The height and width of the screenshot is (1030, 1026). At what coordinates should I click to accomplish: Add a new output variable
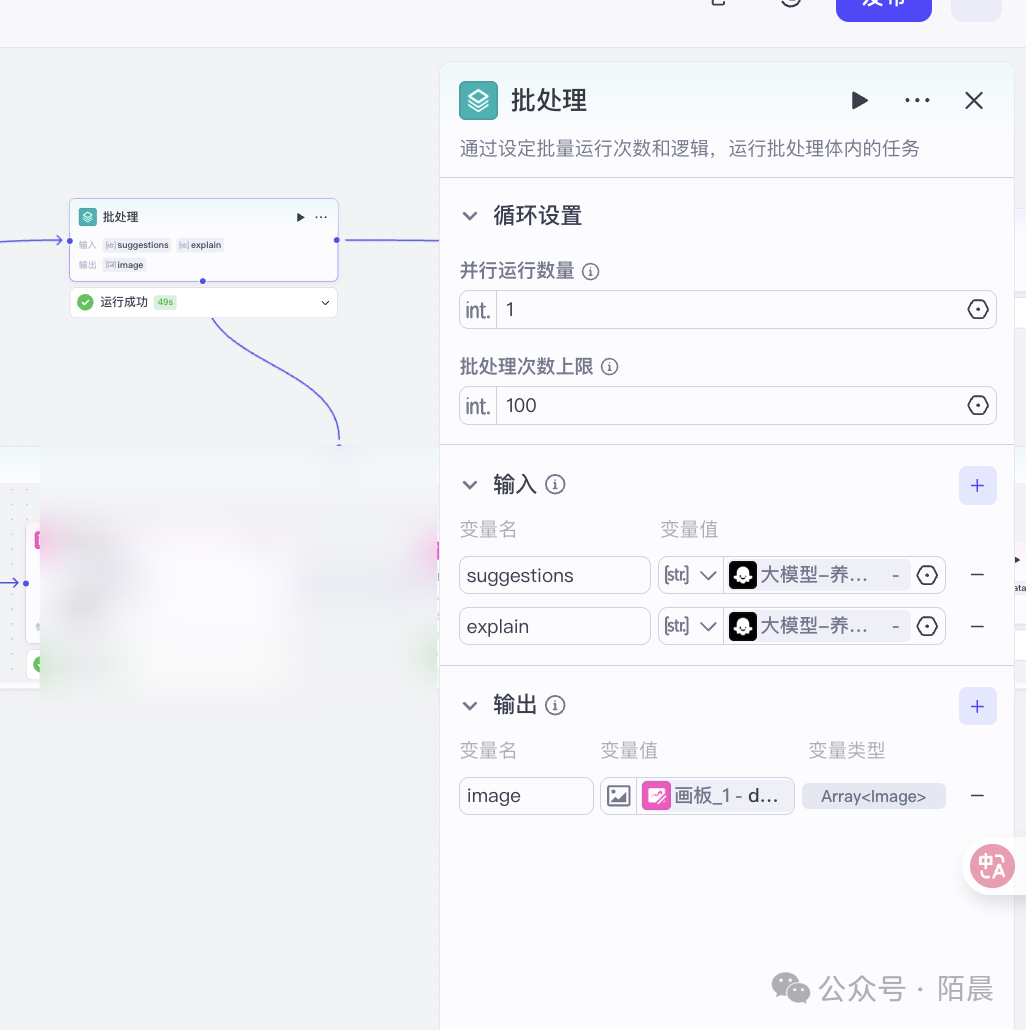(977, 706)
